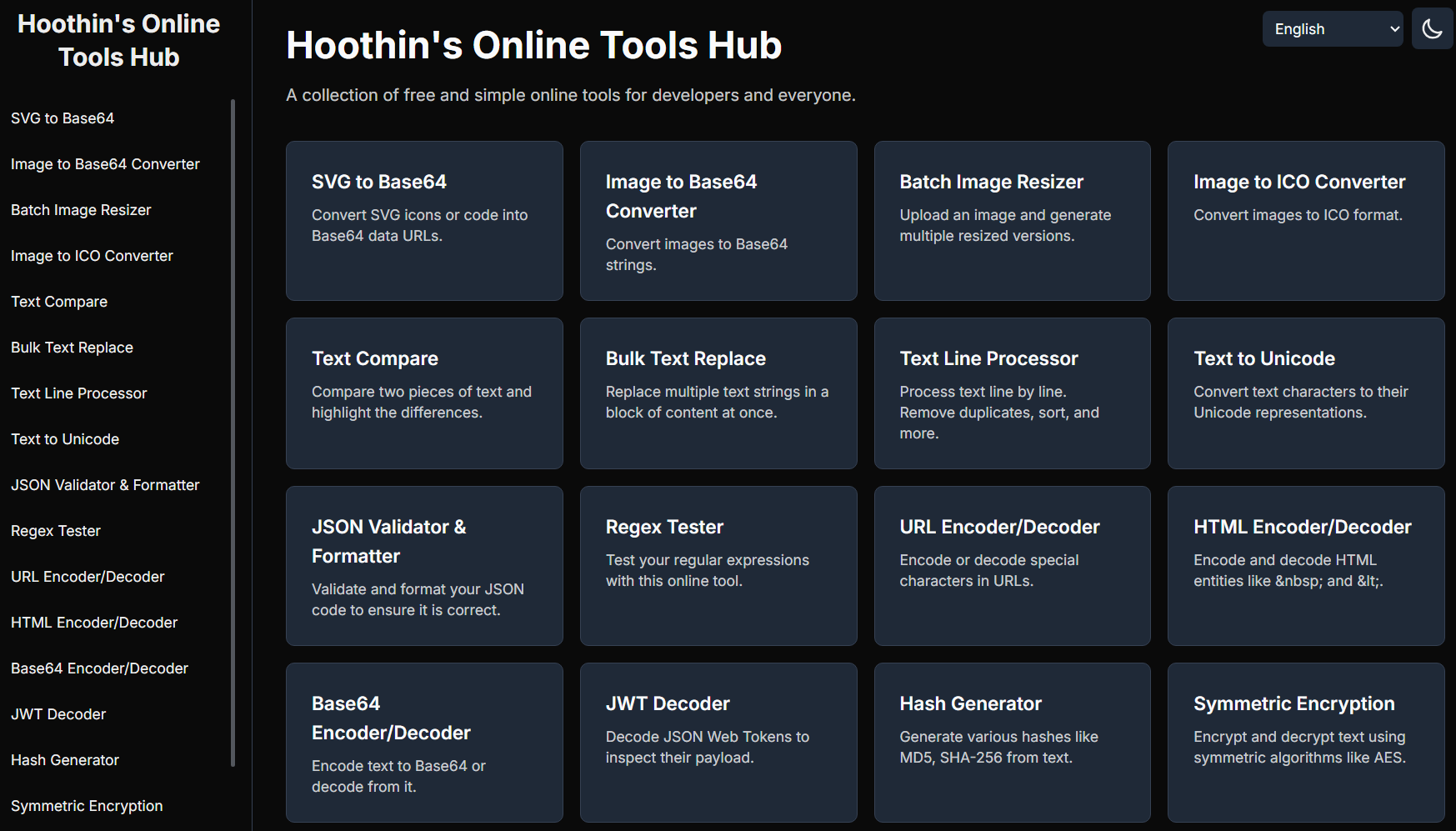Open the Image to ICO Converter card
Image resolution: width=1456 pixels, height=831 pixels.
[x=1305, y=221]
